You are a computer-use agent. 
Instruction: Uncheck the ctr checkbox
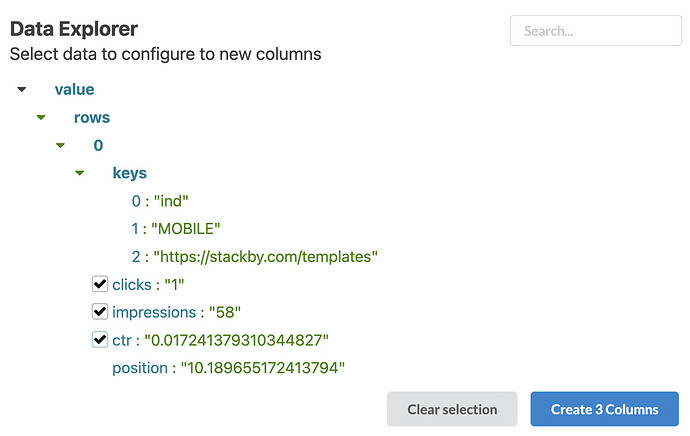pyautogui.click(x=100, y=340)
